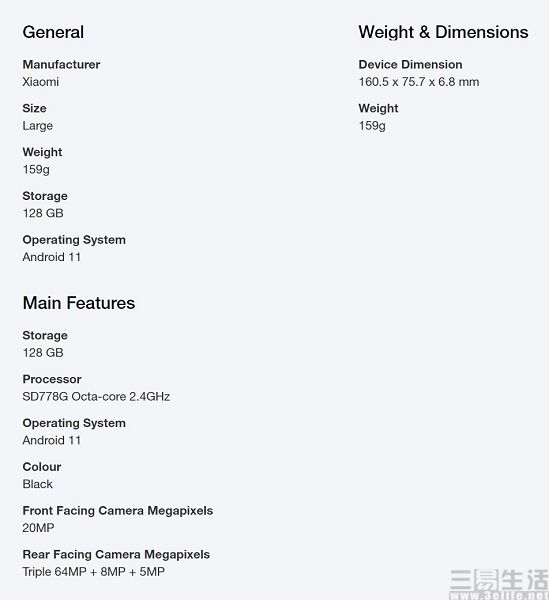Select Android 11 under the General section
Screen dimensions: 549x600
click(52, 257)
